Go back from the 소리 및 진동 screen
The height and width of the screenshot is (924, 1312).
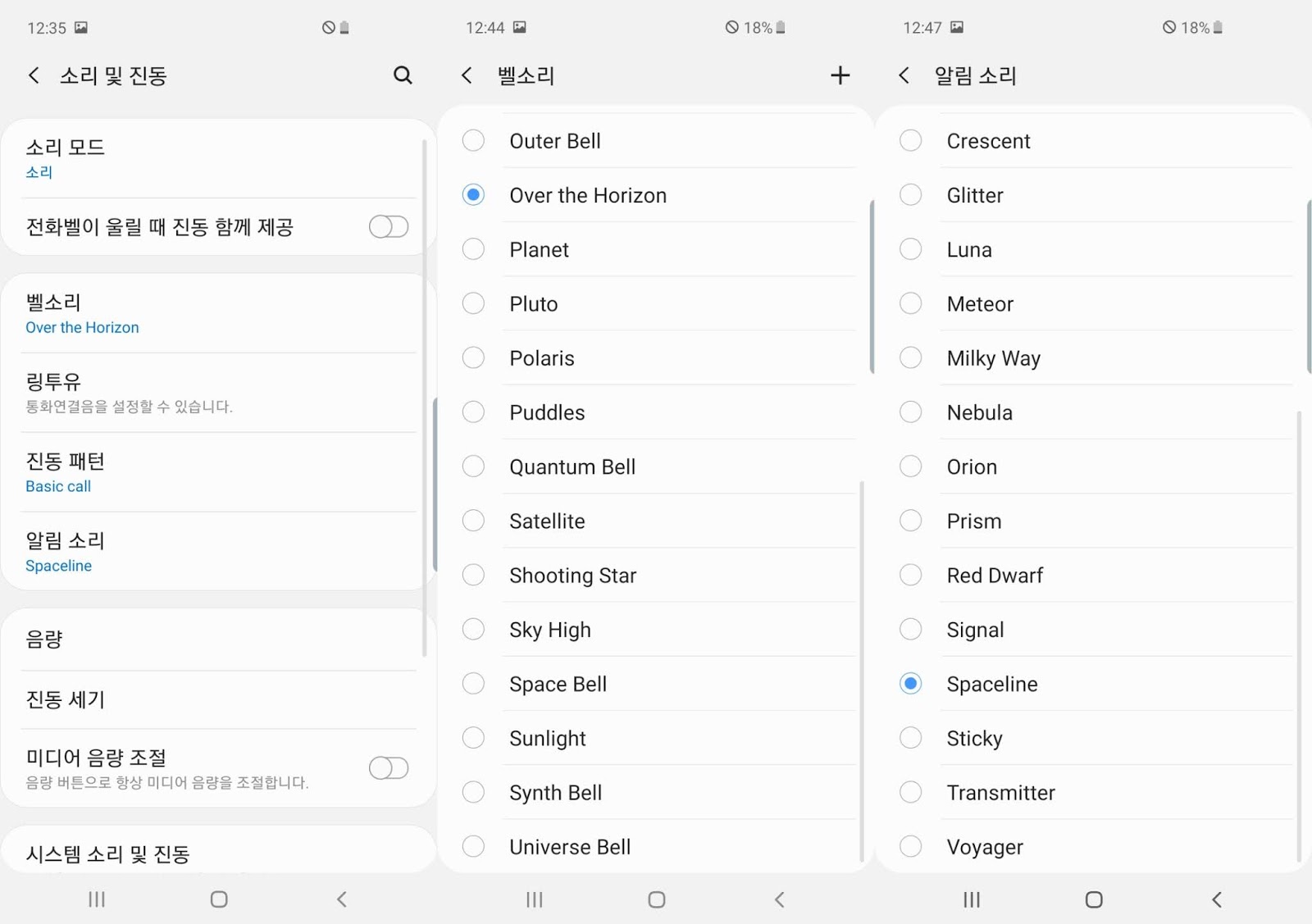coord(34,75)
